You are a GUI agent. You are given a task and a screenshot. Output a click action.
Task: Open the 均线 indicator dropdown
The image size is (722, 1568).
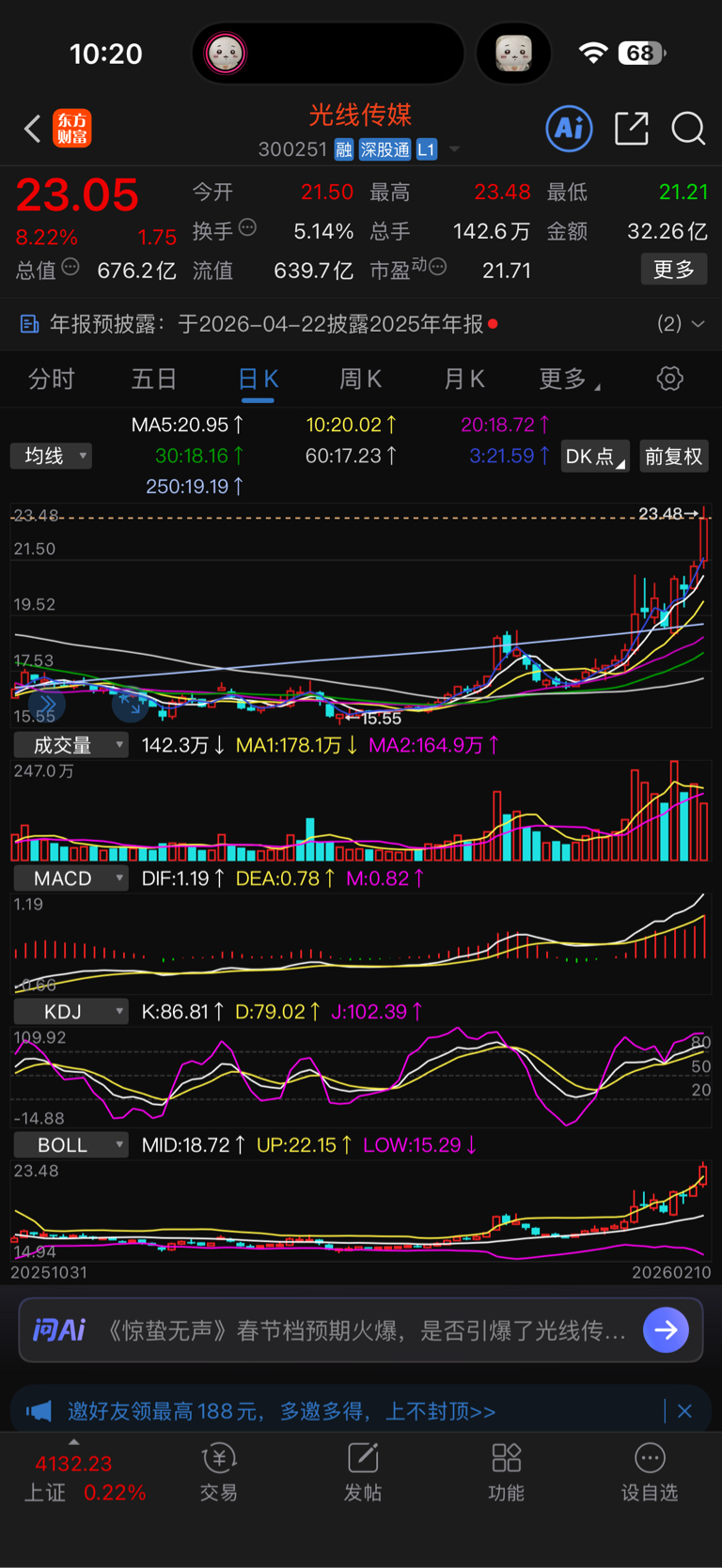tap(52, 456)
